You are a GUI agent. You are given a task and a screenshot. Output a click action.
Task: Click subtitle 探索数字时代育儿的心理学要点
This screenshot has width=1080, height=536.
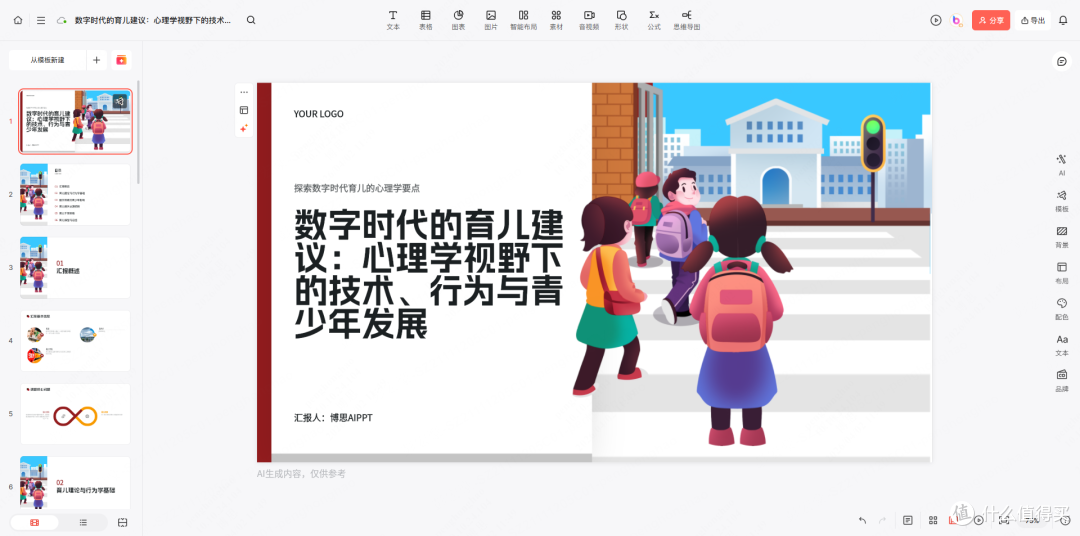(357, 187)
